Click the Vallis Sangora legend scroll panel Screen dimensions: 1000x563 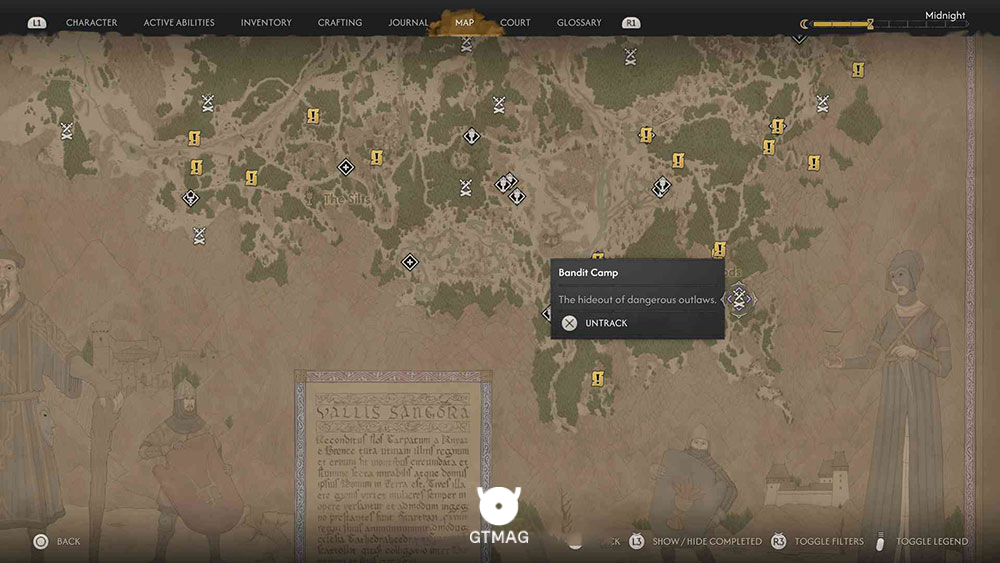click(x=393, y=466)
